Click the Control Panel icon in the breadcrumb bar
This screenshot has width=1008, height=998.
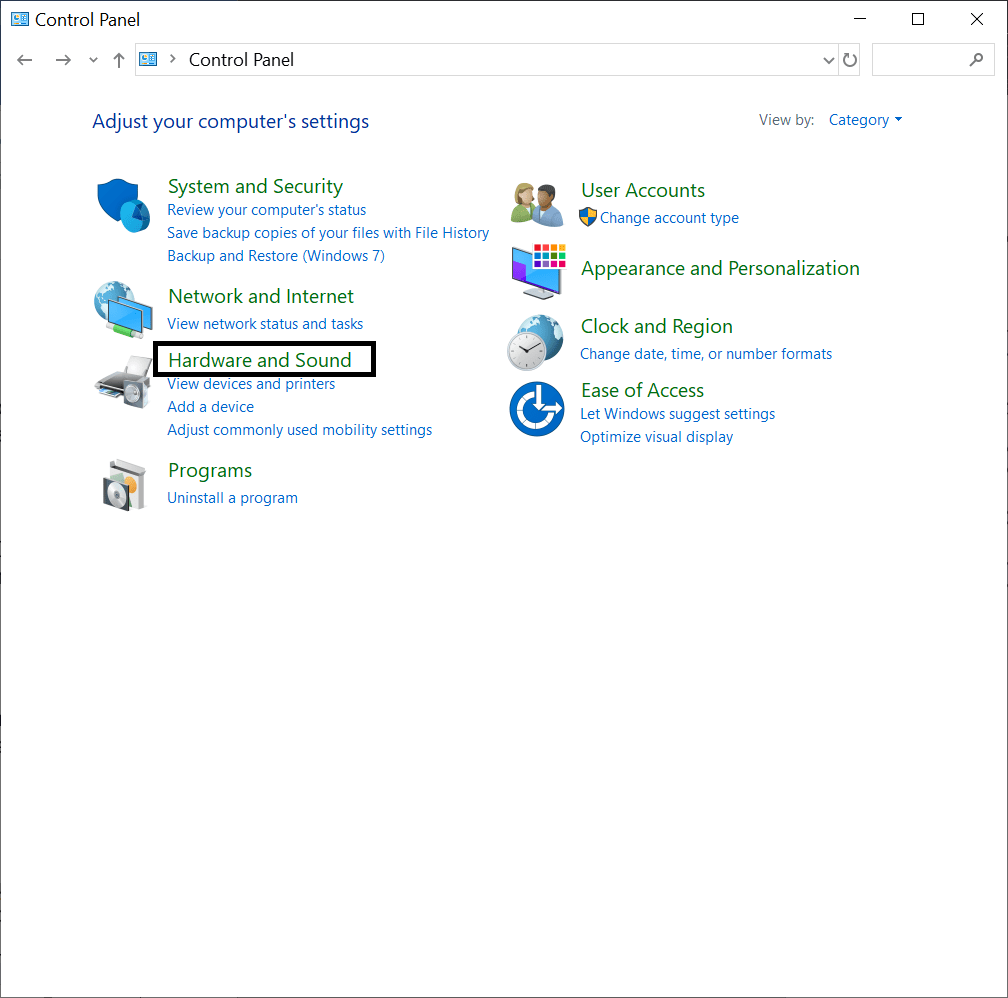pyautogui.click(x=147, y=59)
